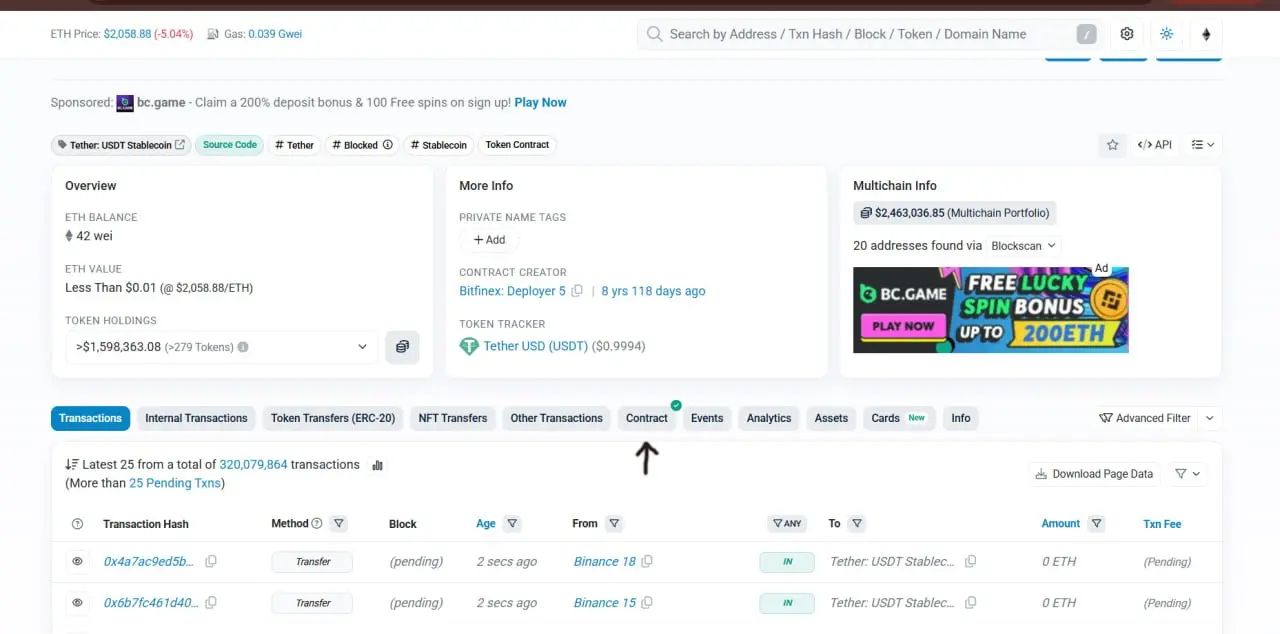Open the Bitfinex: Deployer 5 link
1280x634 pixels.
[512, 291]
